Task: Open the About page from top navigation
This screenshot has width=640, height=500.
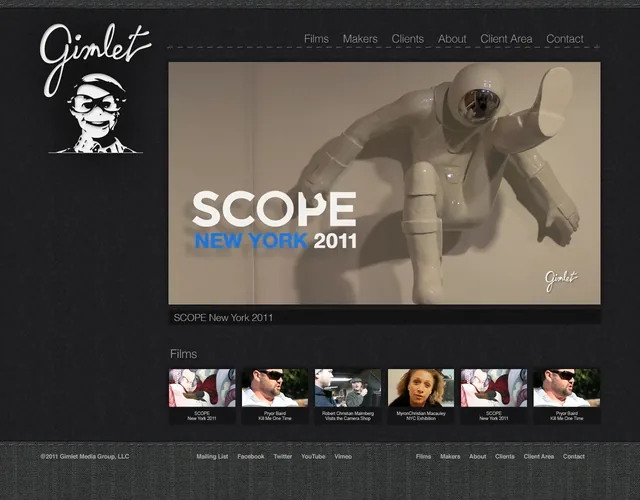Action: point(452,39)
